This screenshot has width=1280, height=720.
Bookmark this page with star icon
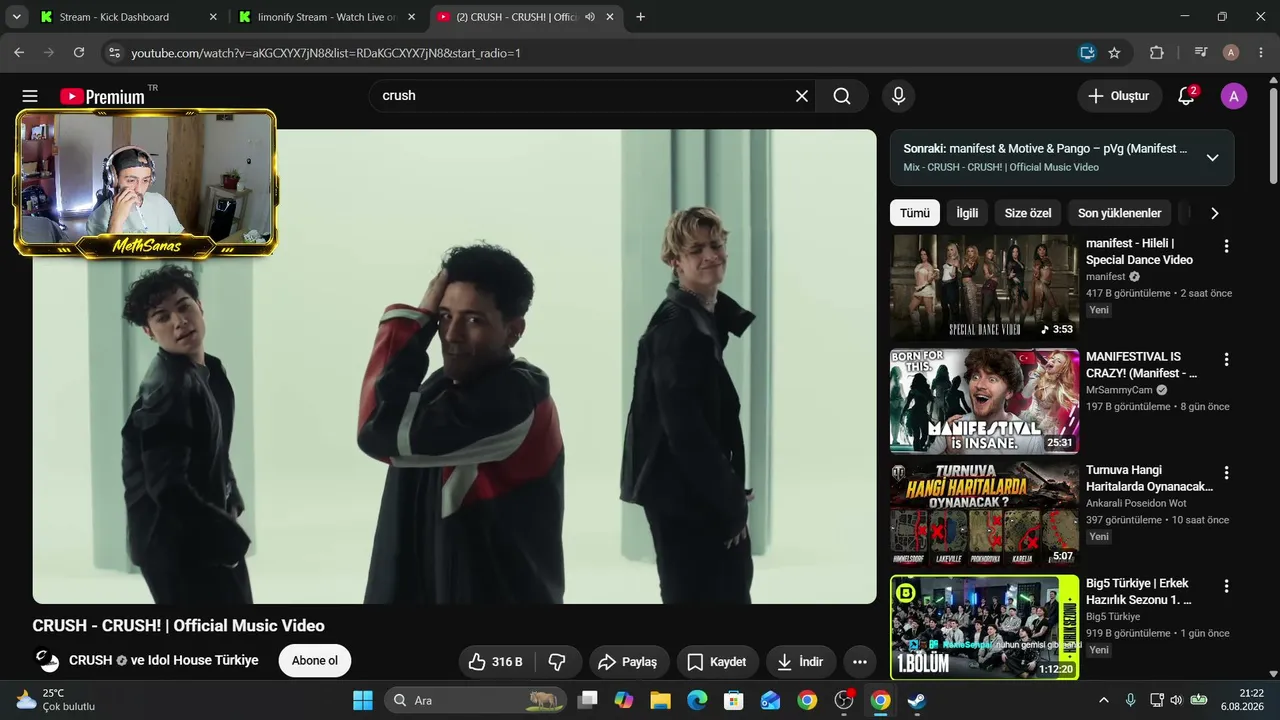tap(1114, 53)
